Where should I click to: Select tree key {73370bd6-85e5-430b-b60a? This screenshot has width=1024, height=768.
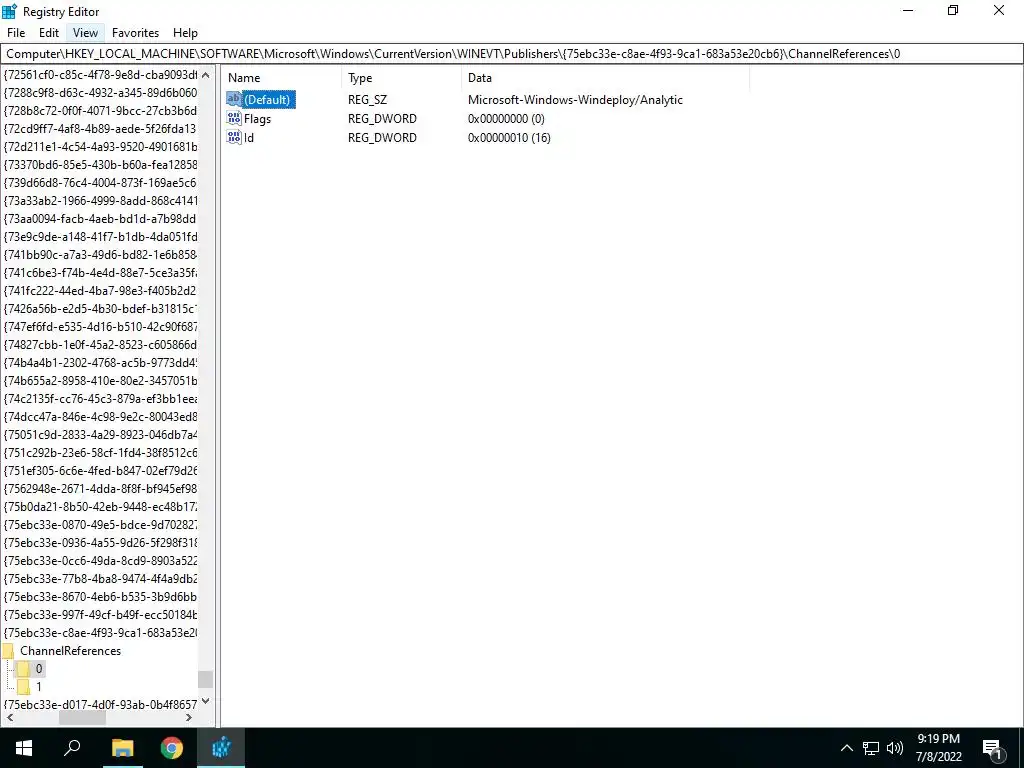tap(100, 165)
